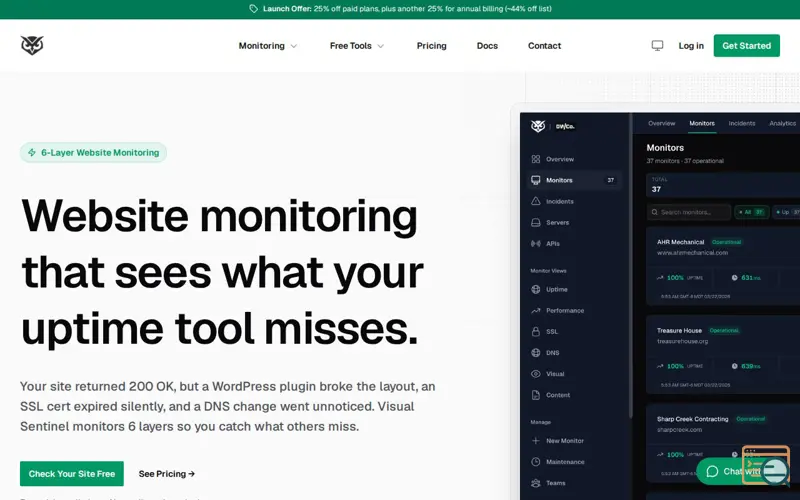Expand the Monitoring dropdown in the navigation
The width and height of the screenshot is (800, 500).
pyautogui.click(x=268, y=45)
